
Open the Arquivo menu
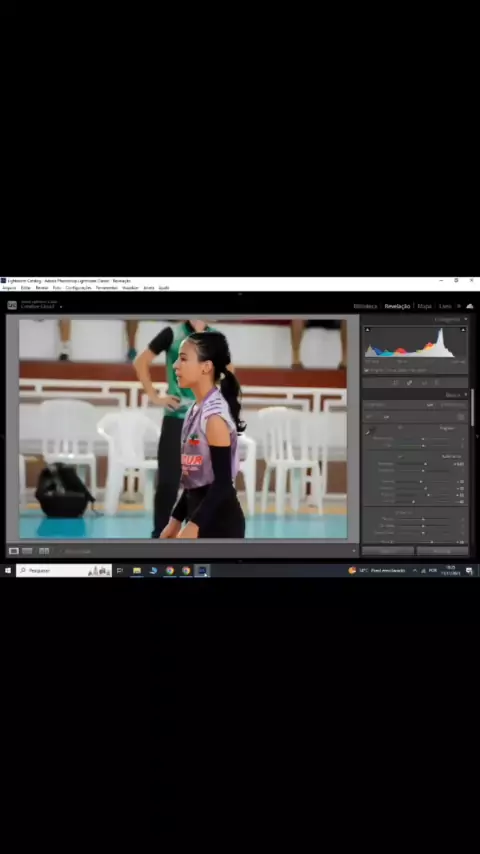(9, 288)
